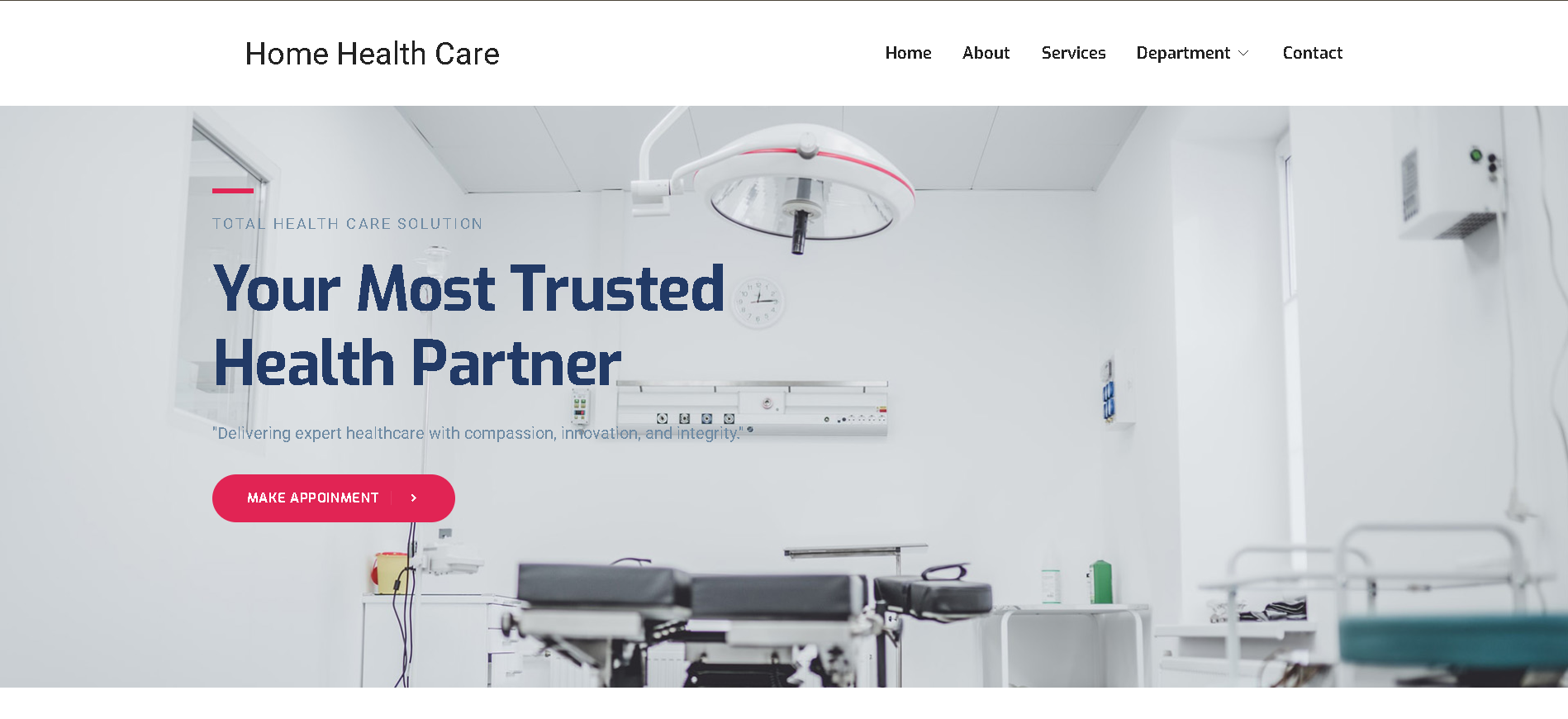Click the "Delivering expert healthcare" tagline text
Viewport: 1568px width, 719px height.
478,433
